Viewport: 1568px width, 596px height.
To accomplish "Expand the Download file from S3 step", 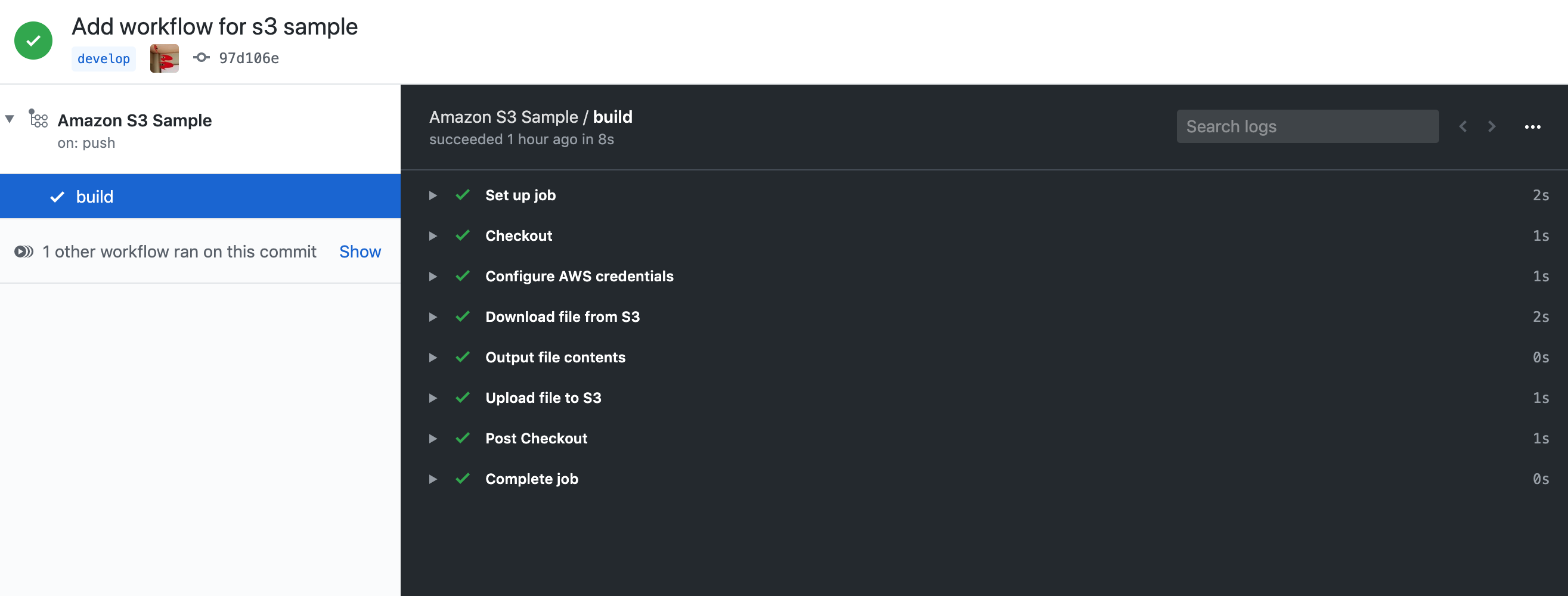I will [433, 316].
